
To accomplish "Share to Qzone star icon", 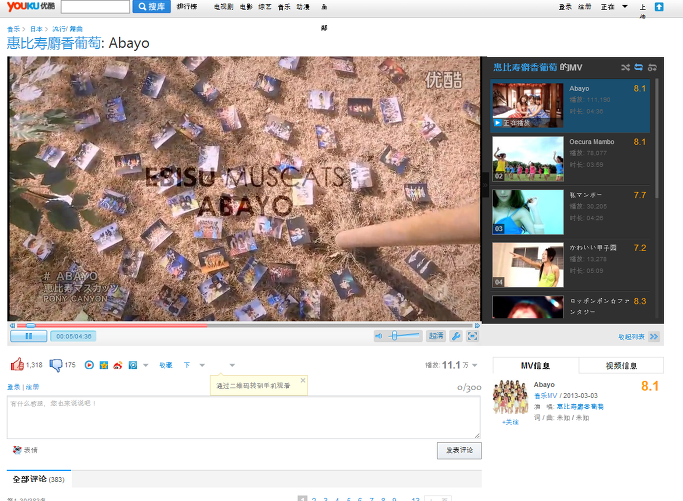I will (104, 365).
